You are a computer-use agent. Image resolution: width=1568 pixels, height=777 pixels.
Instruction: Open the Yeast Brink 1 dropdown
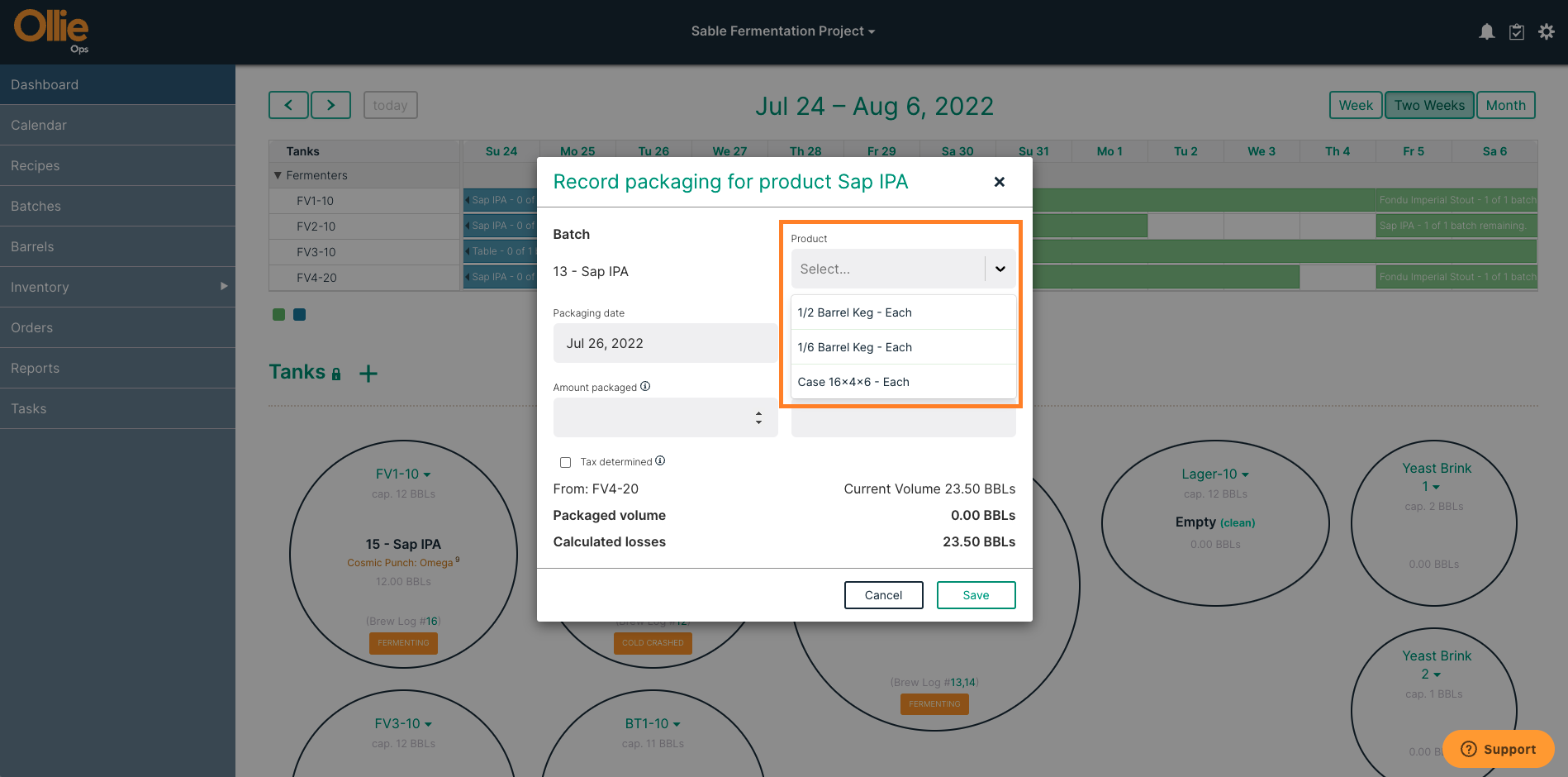click(1437, 477)
